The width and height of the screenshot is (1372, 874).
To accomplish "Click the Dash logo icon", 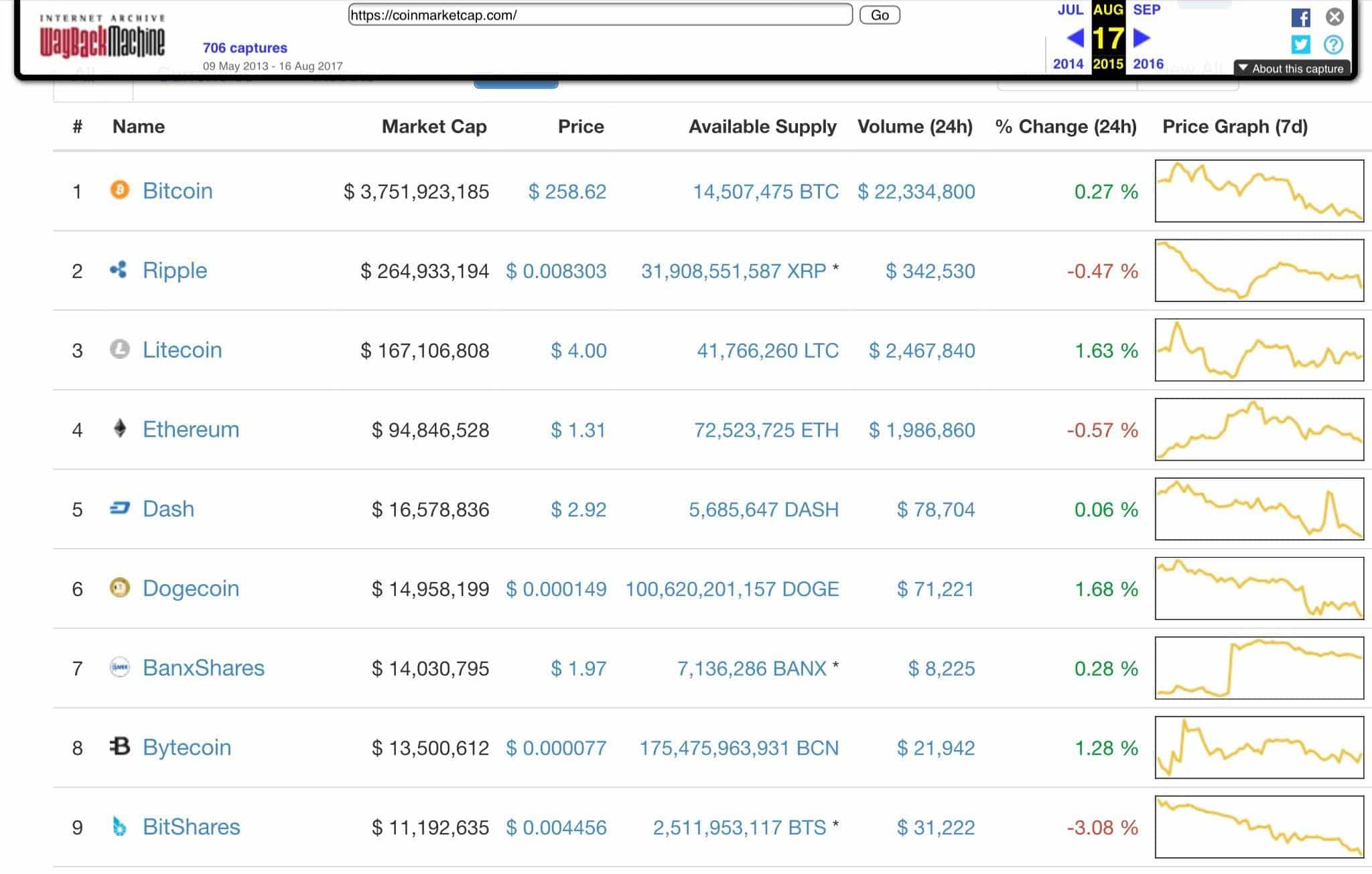I will point(119,508).
